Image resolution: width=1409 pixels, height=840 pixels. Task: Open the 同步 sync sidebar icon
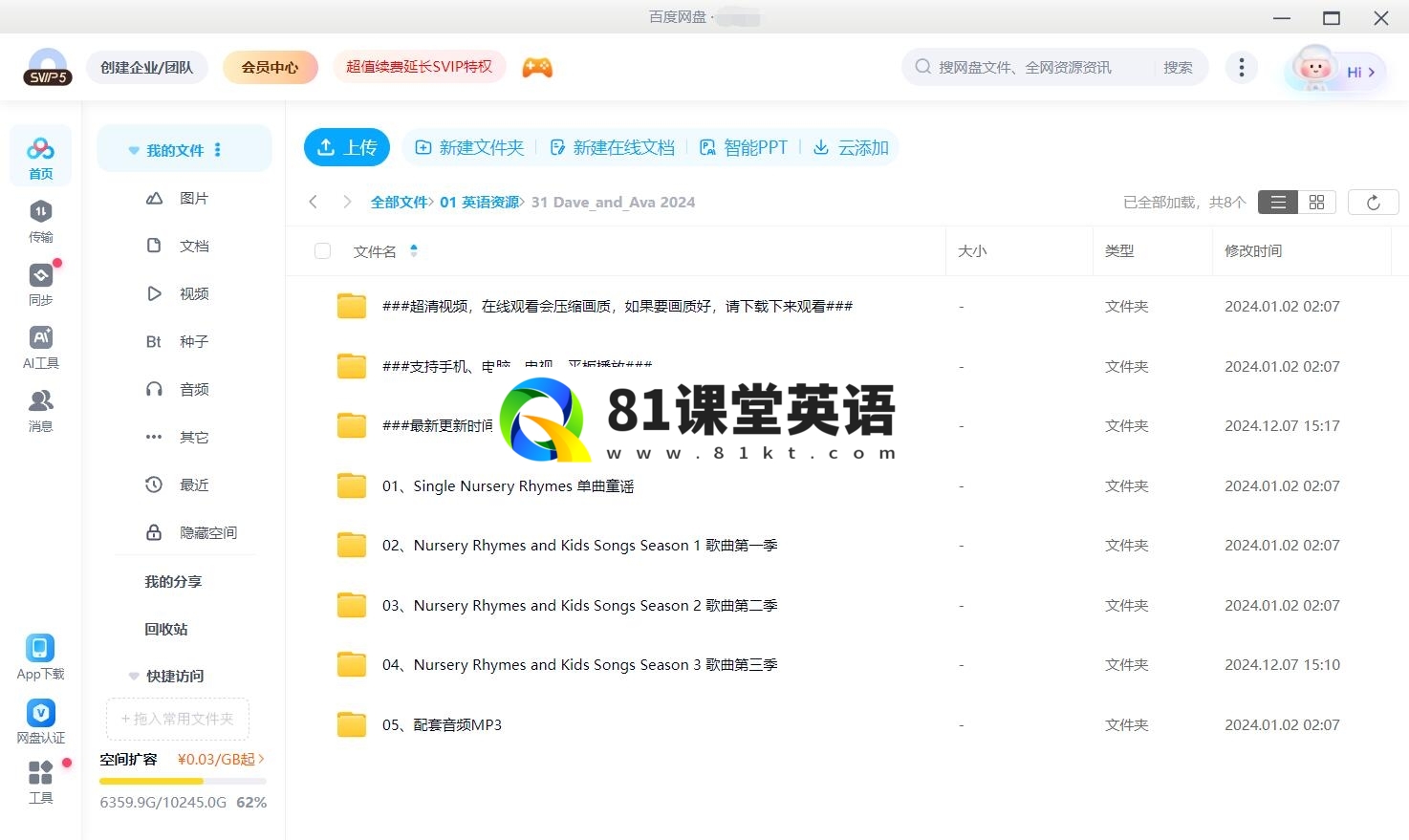(40, 284)
